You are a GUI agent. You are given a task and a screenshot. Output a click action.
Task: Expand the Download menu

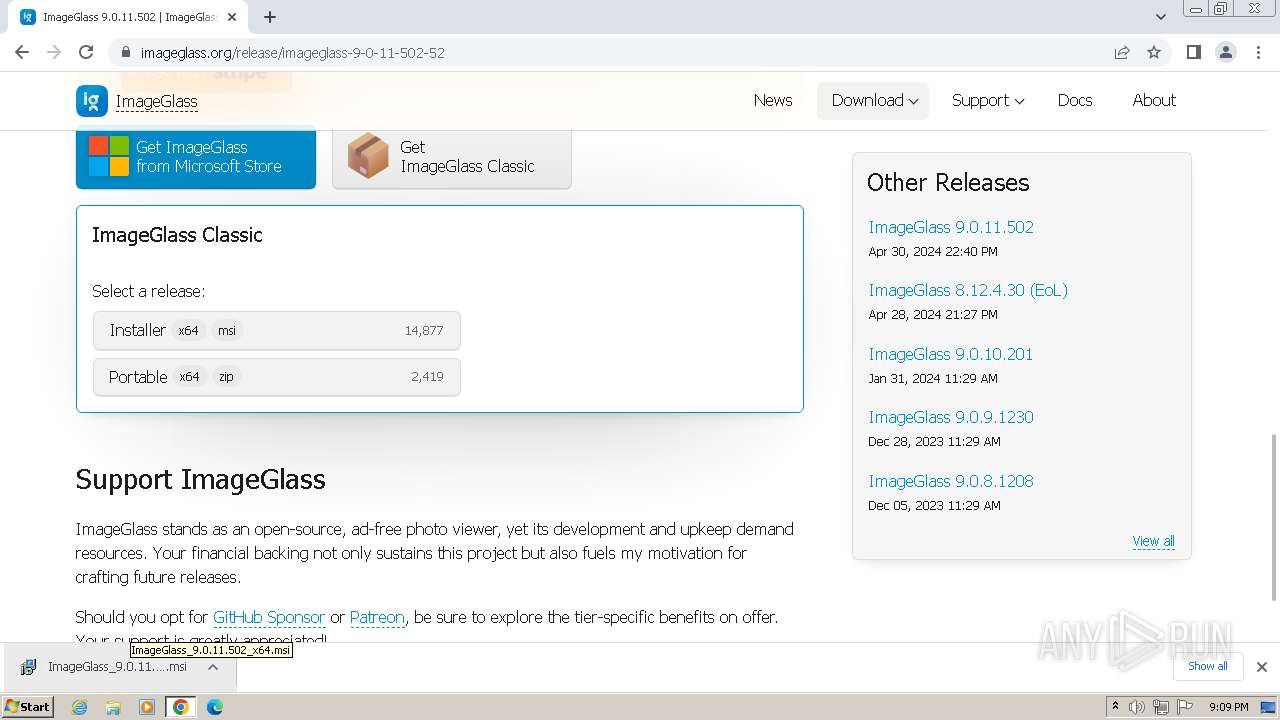click(x=874, y=100)
